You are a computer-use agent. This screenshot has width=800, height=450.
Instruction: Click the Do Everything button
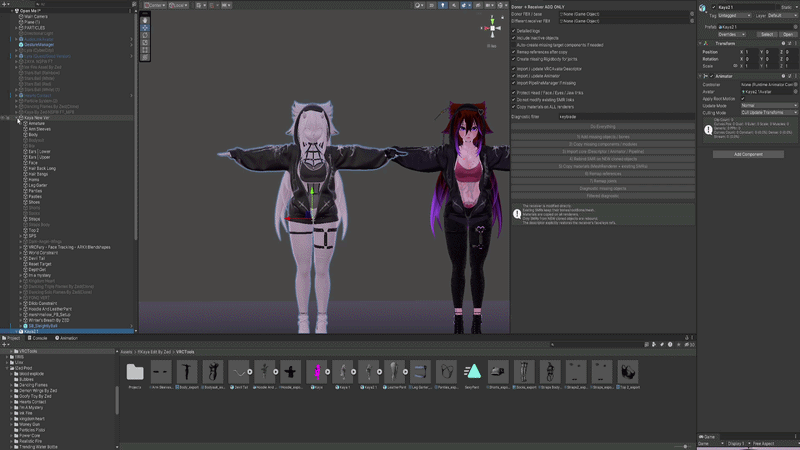click(x=603, y=127)
